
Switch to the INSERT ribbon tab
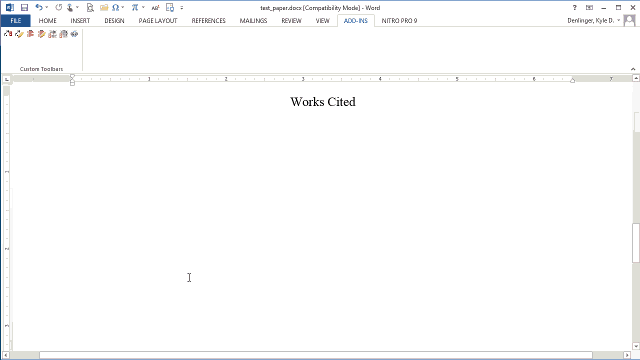(x=80, y=20)
